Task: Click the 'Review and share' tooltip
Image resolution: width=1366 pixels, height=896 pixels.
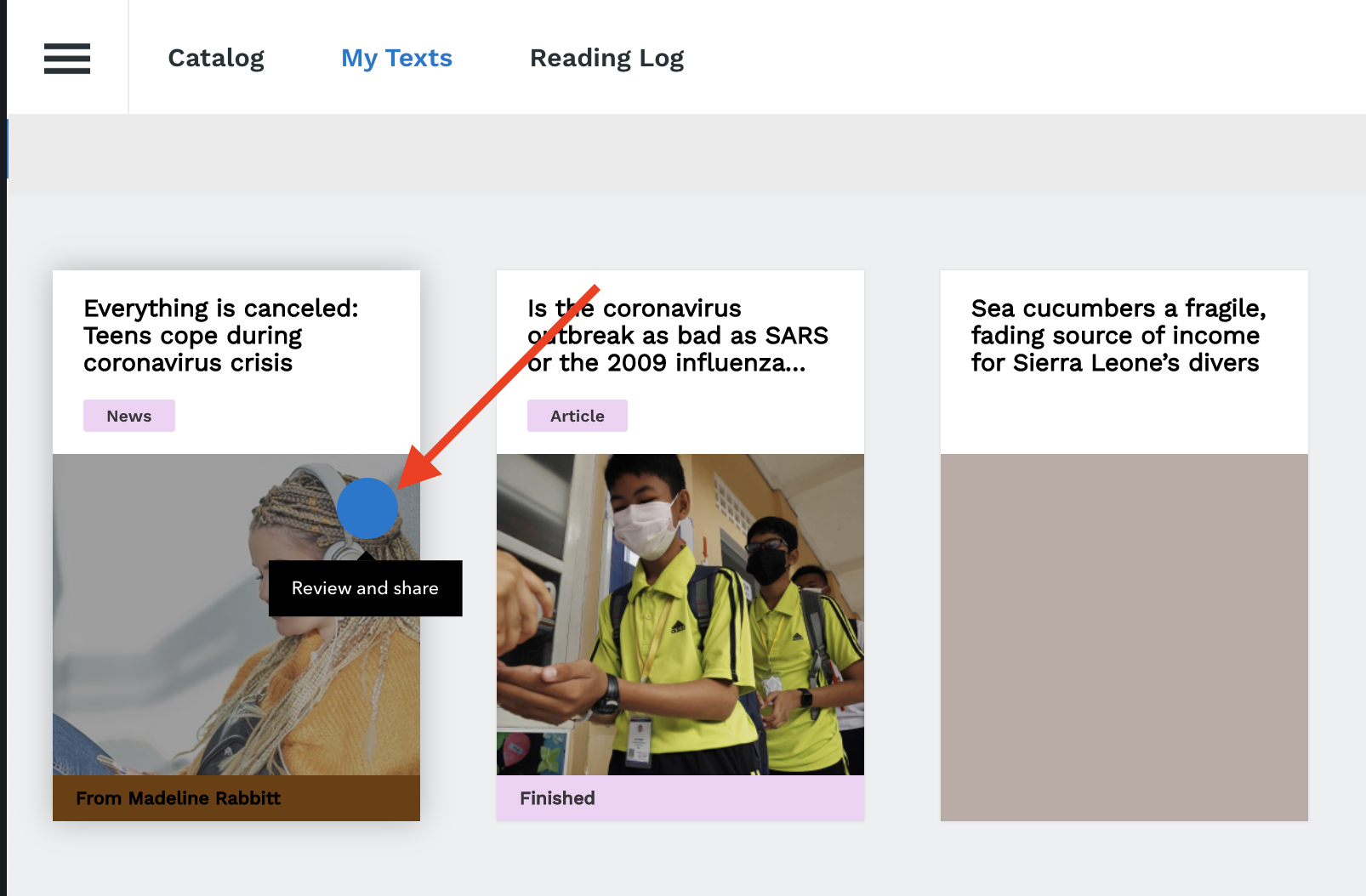Action: [x=365, y=588]
